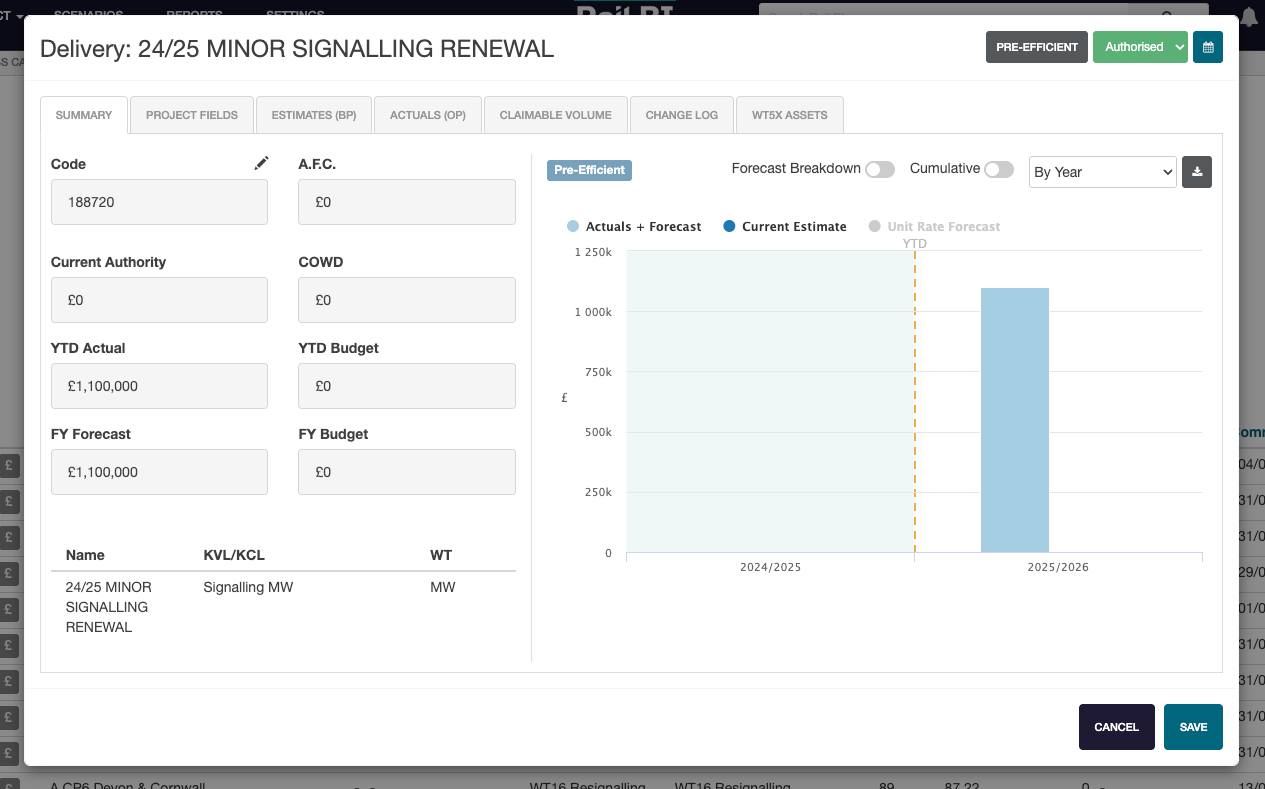Open the calendar icon in the header
Screen dimensions: 1265x789
tap(1207, 47)
